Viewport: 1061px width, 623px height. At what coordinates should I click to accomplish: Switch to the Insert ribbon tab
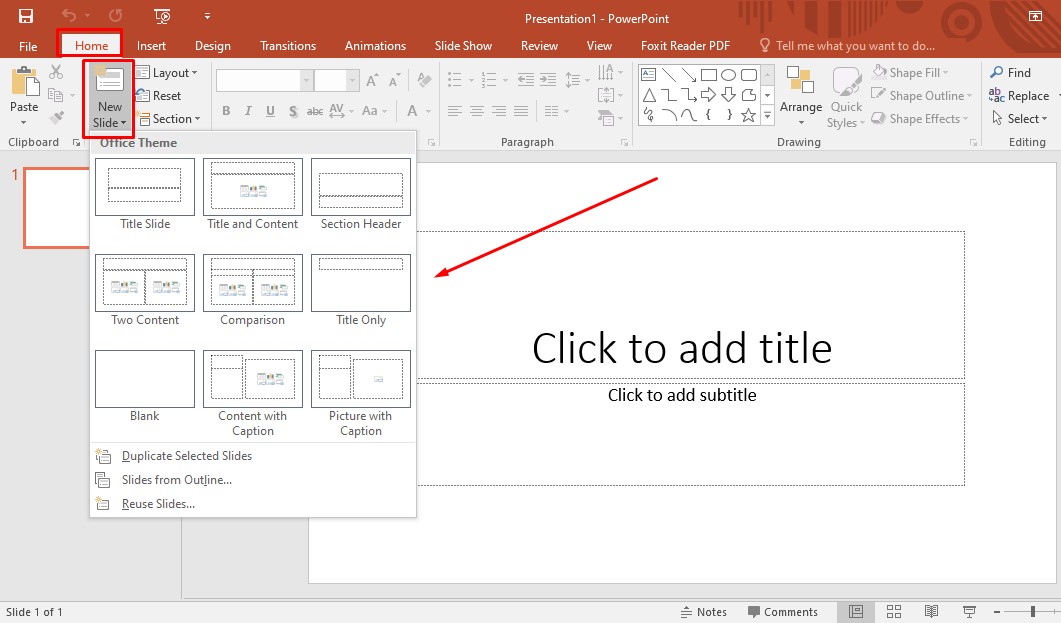[151, 45]
